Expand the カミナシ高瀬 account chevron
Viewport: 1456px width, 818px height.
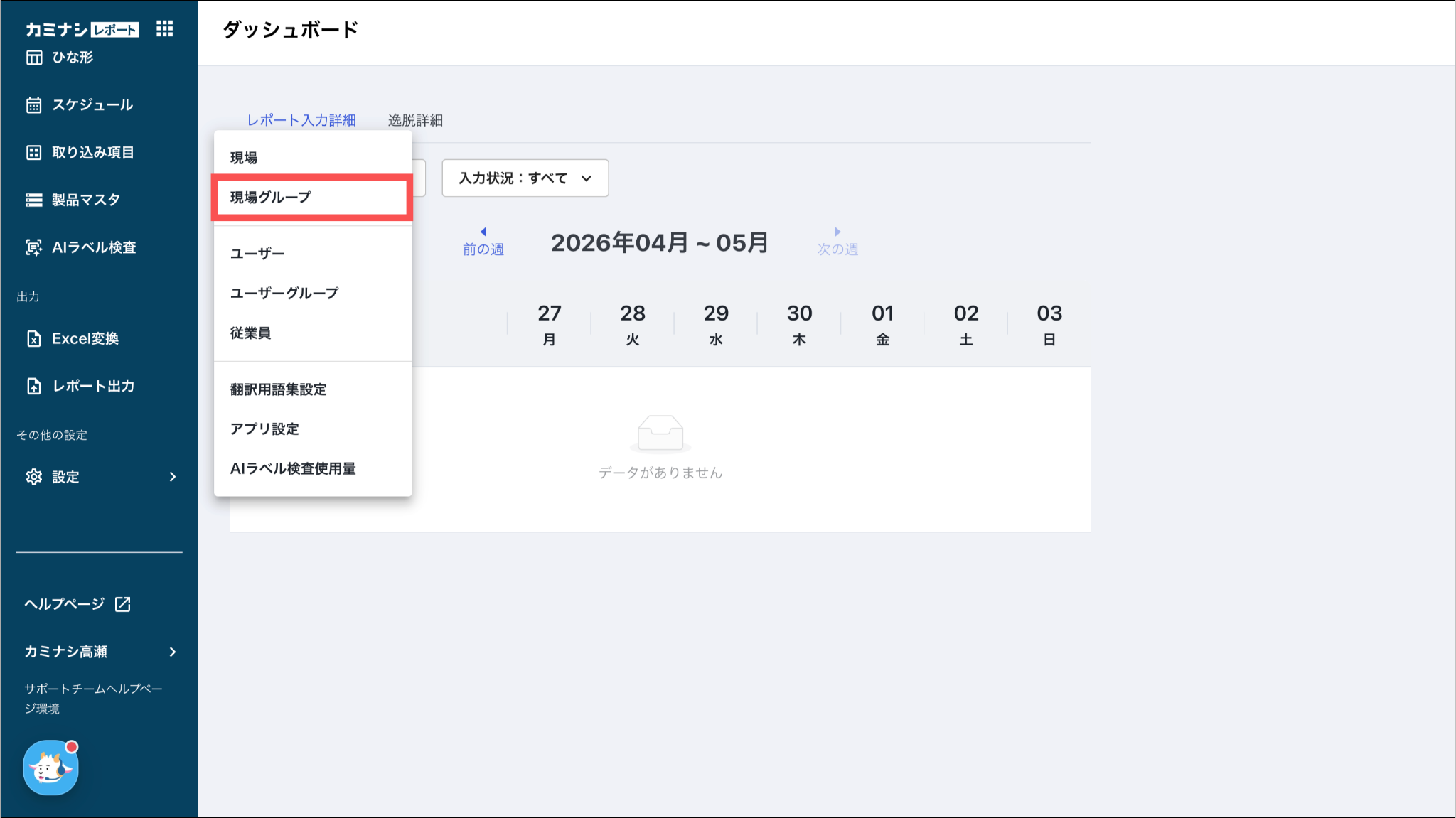pos(173,652)
